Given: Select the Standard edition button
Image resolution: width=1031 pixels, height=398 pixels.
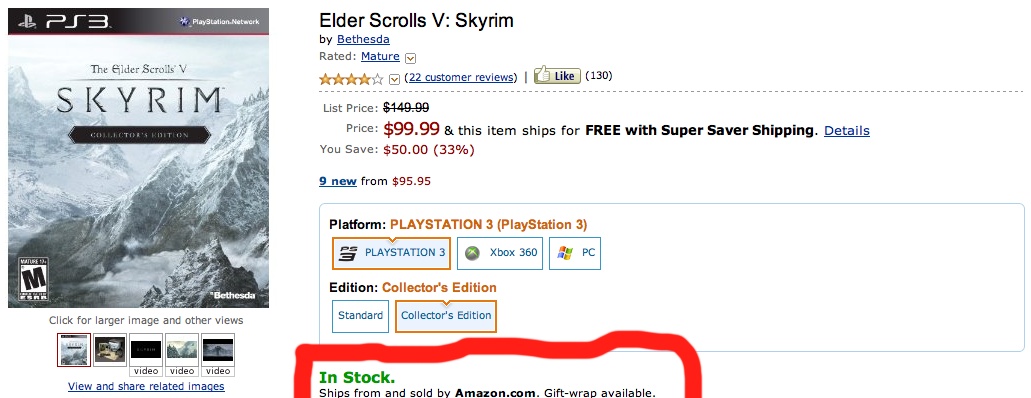Looking at the screenshot, I should point(360,316).
